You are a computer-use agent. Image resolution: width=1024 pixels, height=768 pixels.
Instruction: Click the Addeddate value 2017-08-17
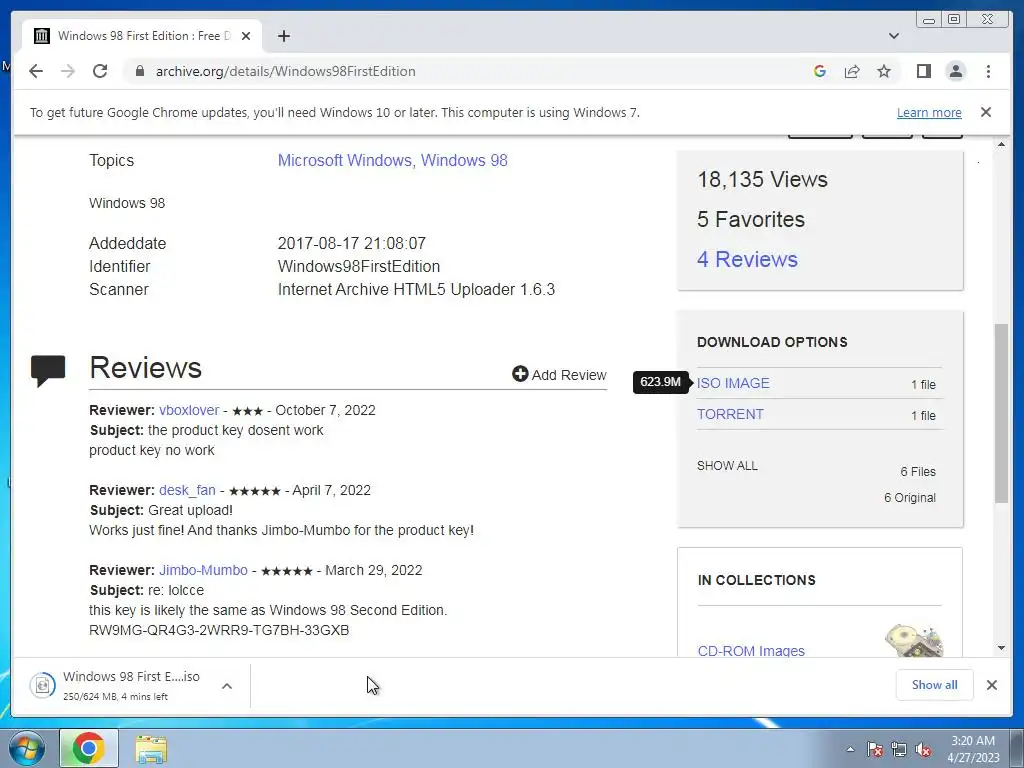coord(351,244)
